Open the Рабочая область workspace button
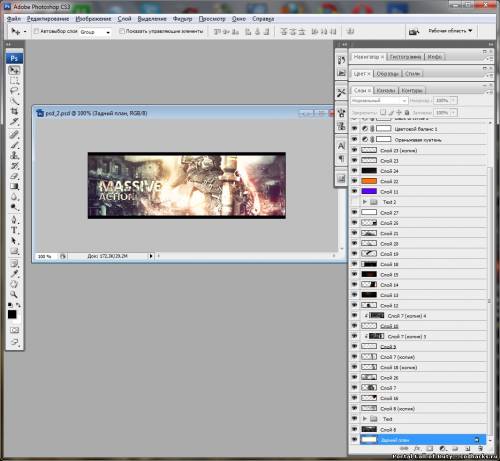 click(450, 31)
